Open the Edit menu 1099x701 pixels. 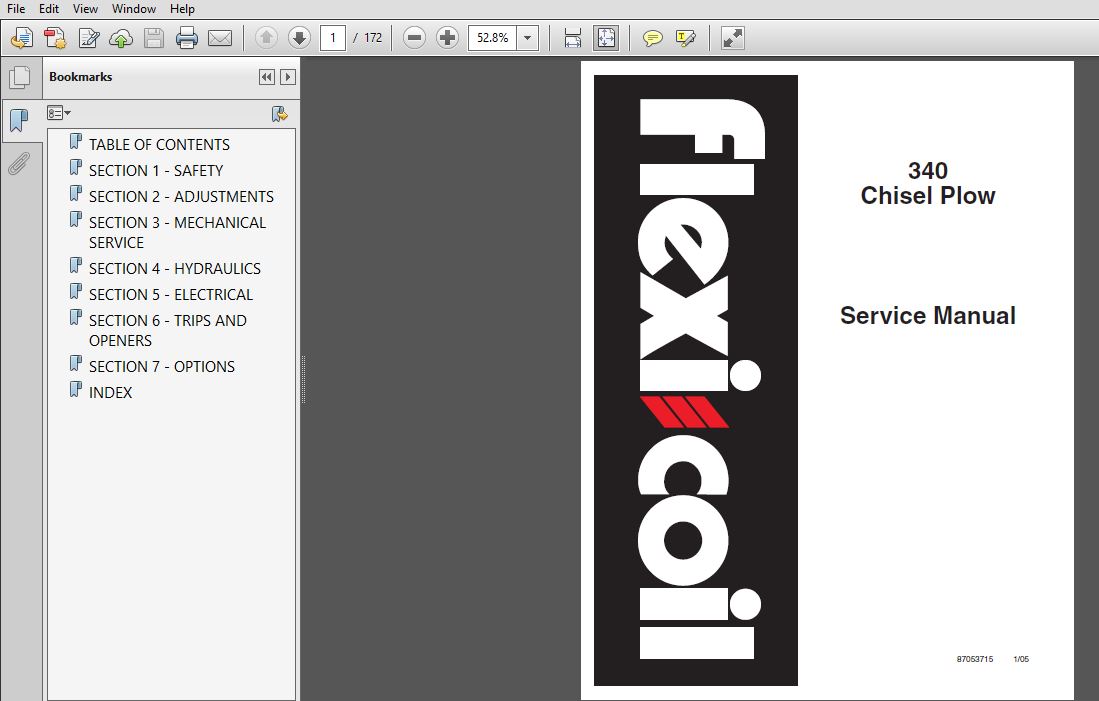point(48,8)
